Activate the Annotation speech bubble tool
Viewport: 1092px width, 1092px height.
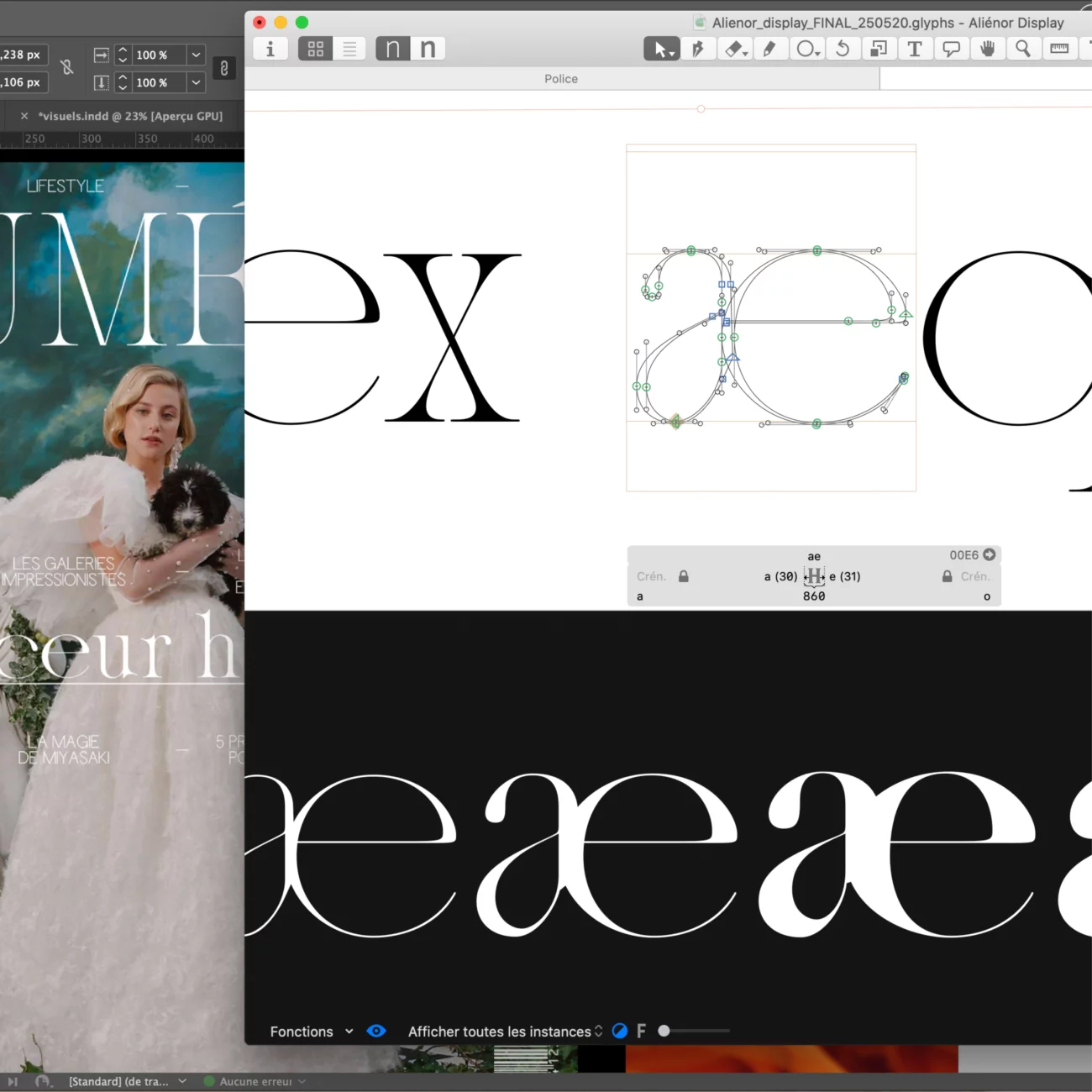[x=951, y=50]
